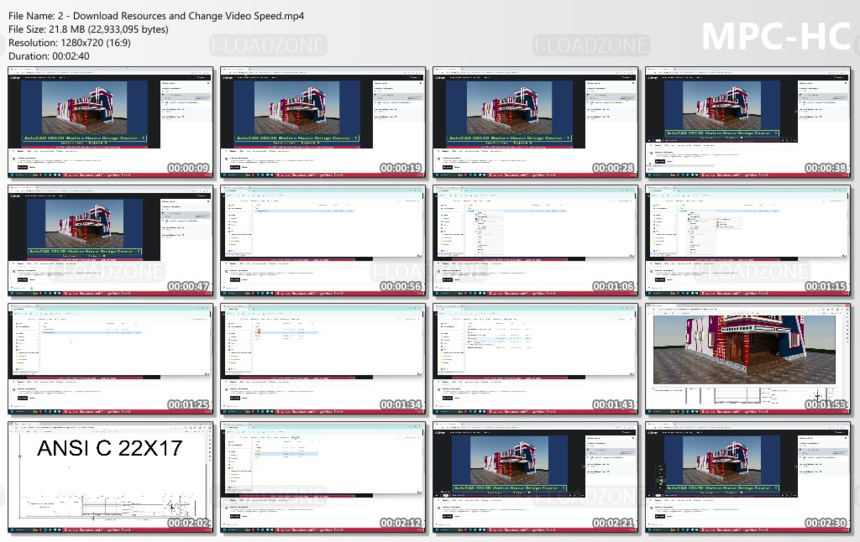Select the thumbnail stamped 00:02:12

tap(323, 477)
